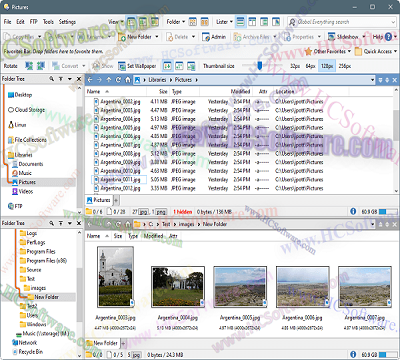The width and height of the screenshot is (400, 360).
Task: Click info icon in New Folder status bar
Action: pyautogui.click(x=353, y=354)
